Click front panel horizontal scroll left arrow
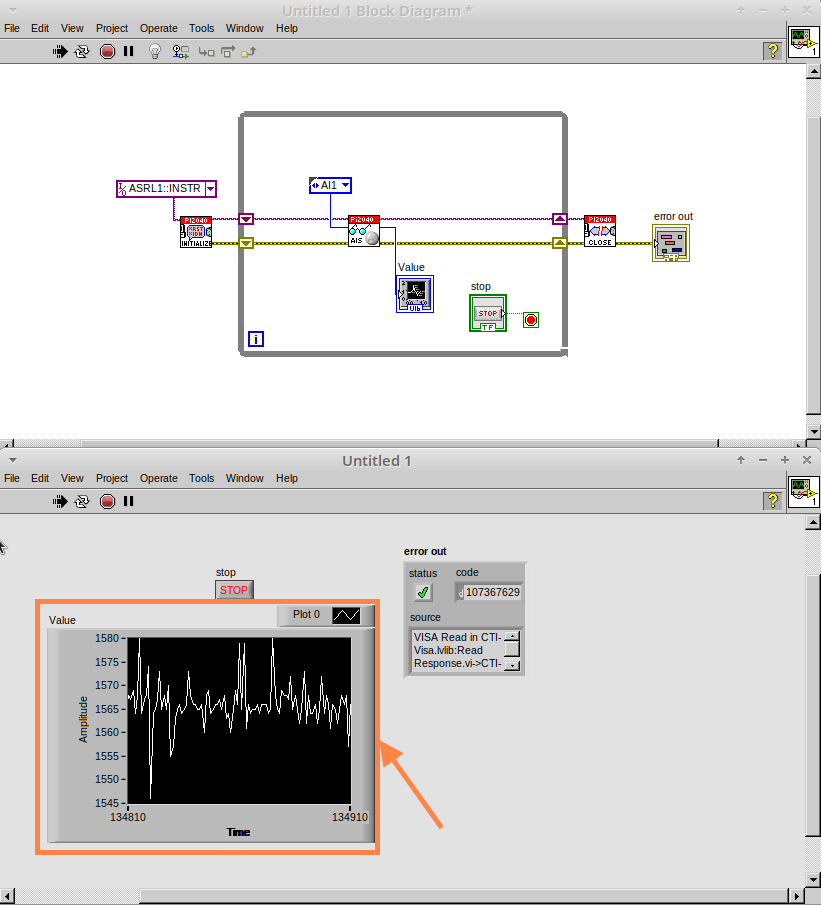 coord(6,896)
